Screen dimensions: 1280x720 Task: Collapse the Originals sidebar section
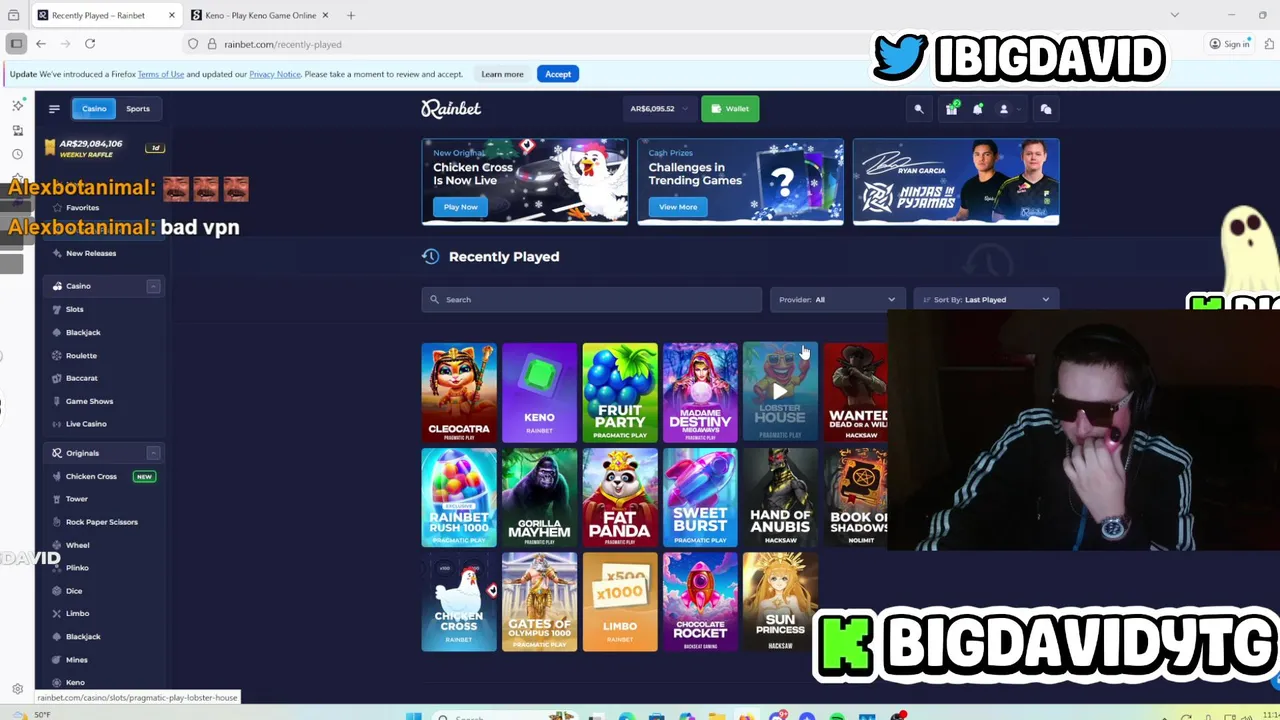click(x=153, y=453)
